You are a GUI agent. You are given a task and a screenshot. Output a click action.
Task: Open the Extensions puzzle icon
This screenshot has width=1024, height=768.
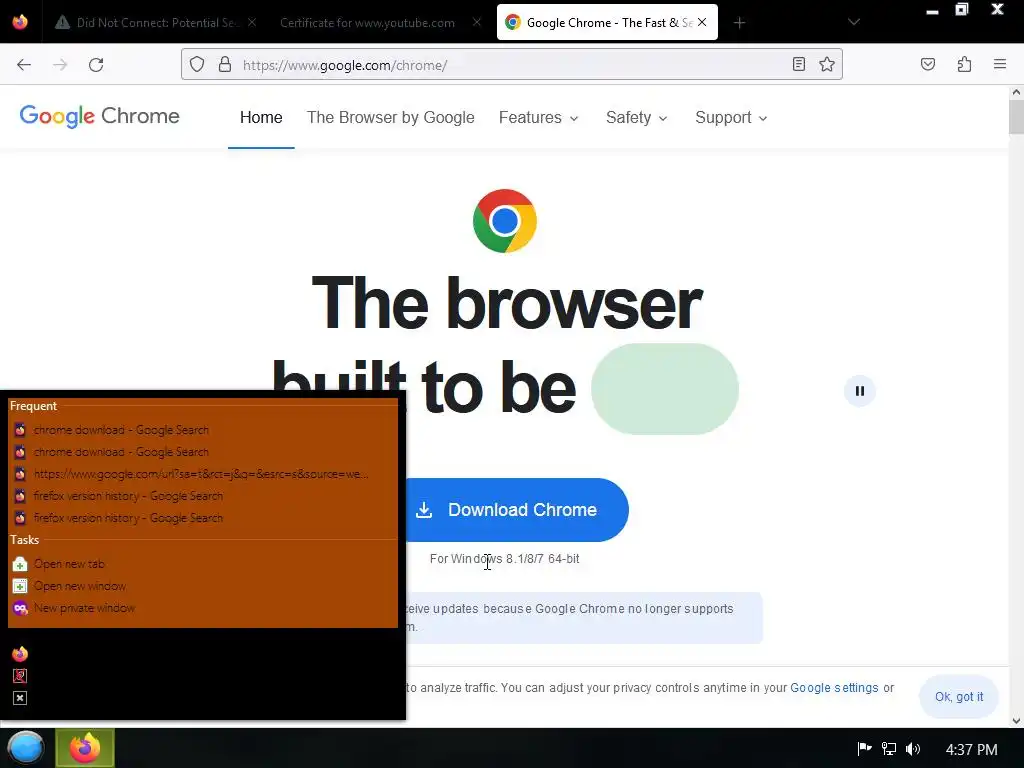[965, 64]
